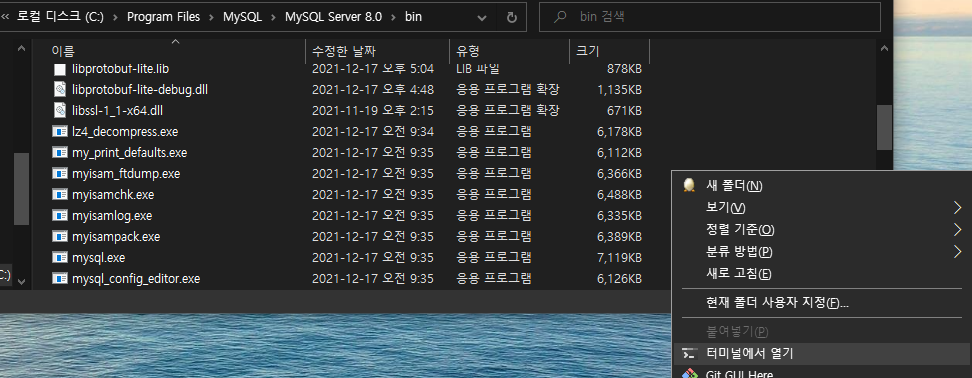Select the file name myisam_ftdump.exe
The height and width of the screenshot is (378, 972).
[x=126, y=174]
